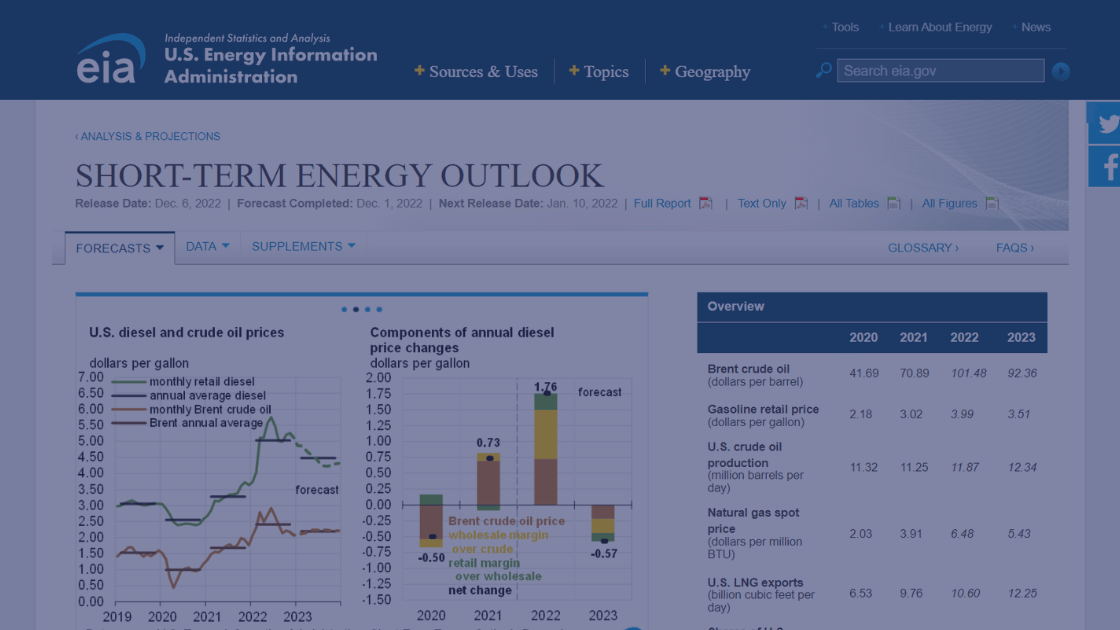This screenshot has height=630, width=1120.
Task: Go back via Analysis & Projections breadcrumb
Action: point(149,136)
